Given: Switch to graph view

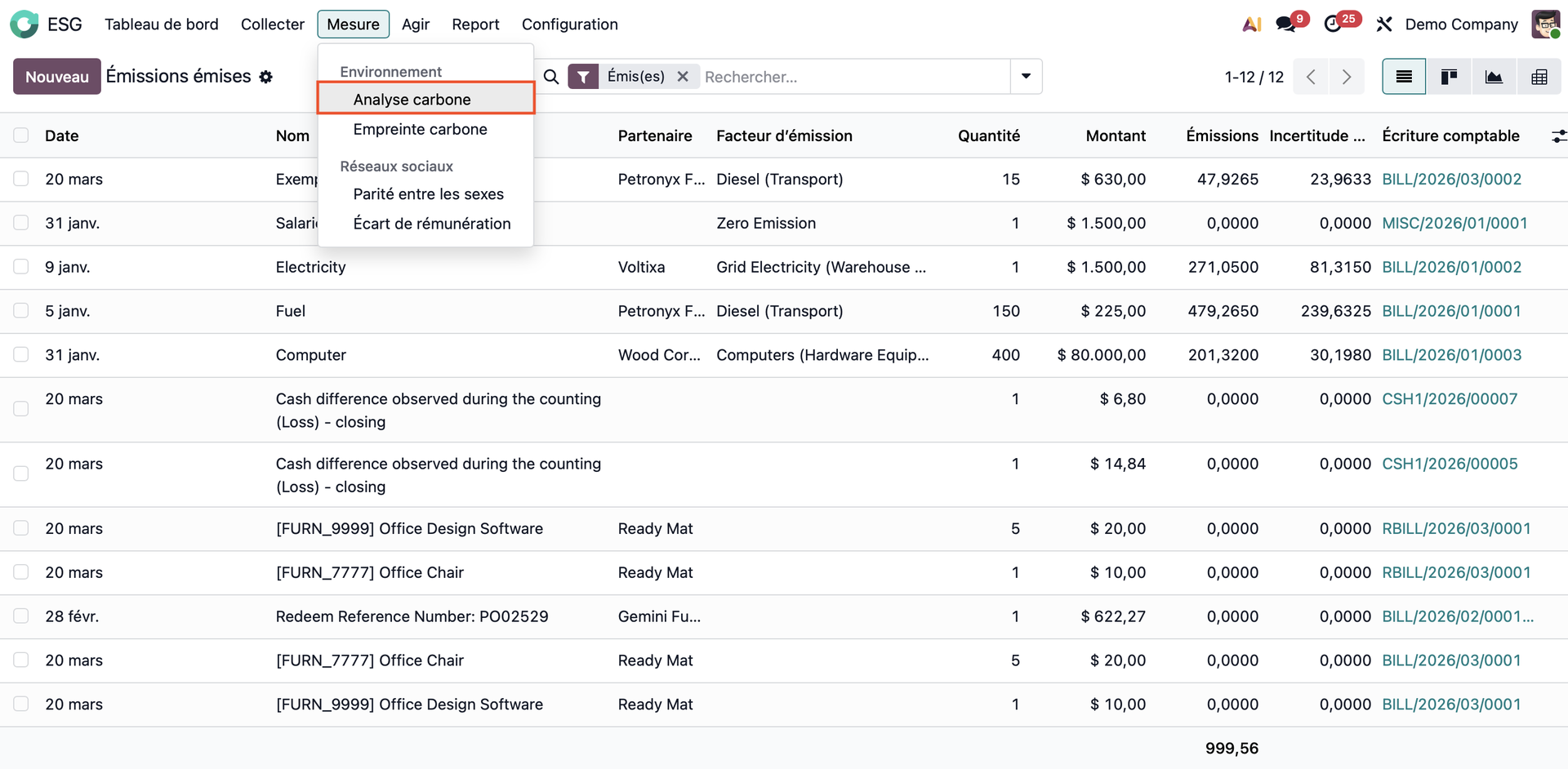Looking at the screenshot, I should click(x=1494, y=77).
